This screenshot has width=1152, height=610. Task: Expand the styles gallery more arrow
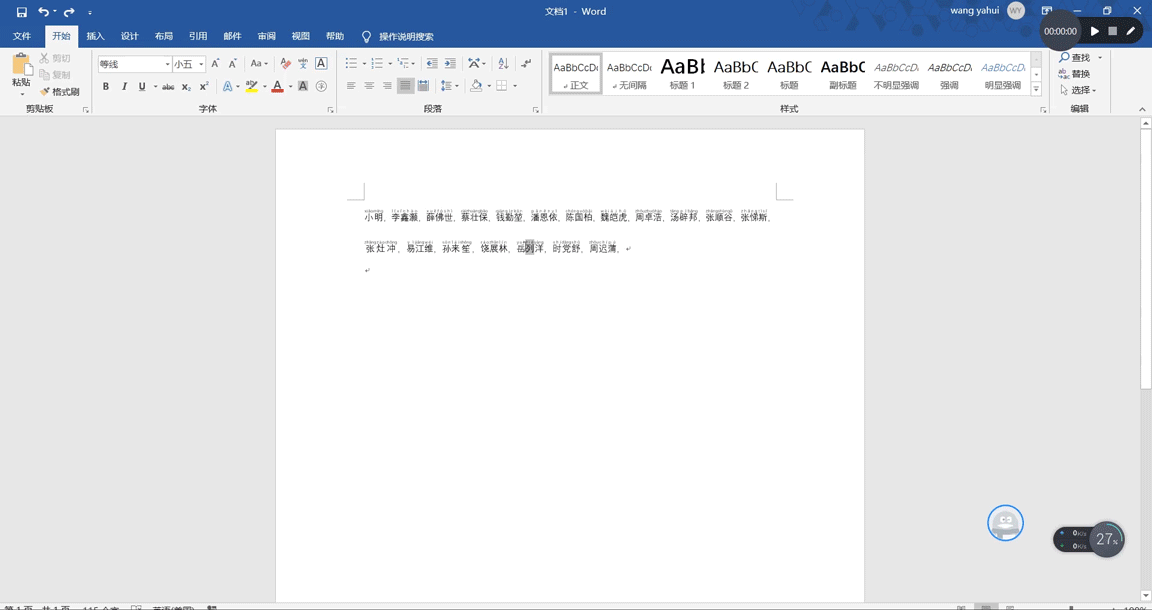tap(1037, 90)
